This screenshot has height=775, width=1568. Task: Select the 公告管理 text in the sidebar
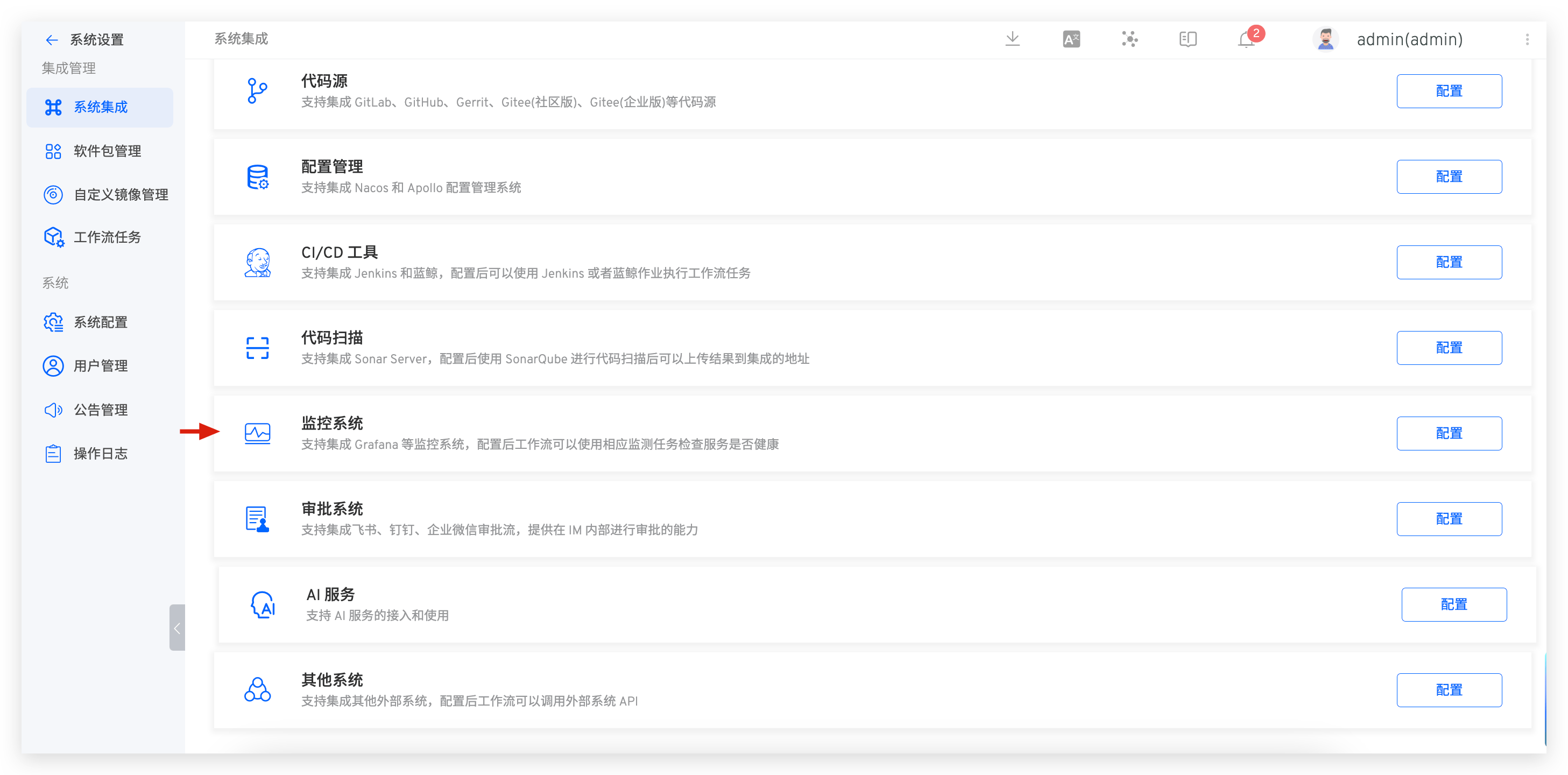point(101,410)
